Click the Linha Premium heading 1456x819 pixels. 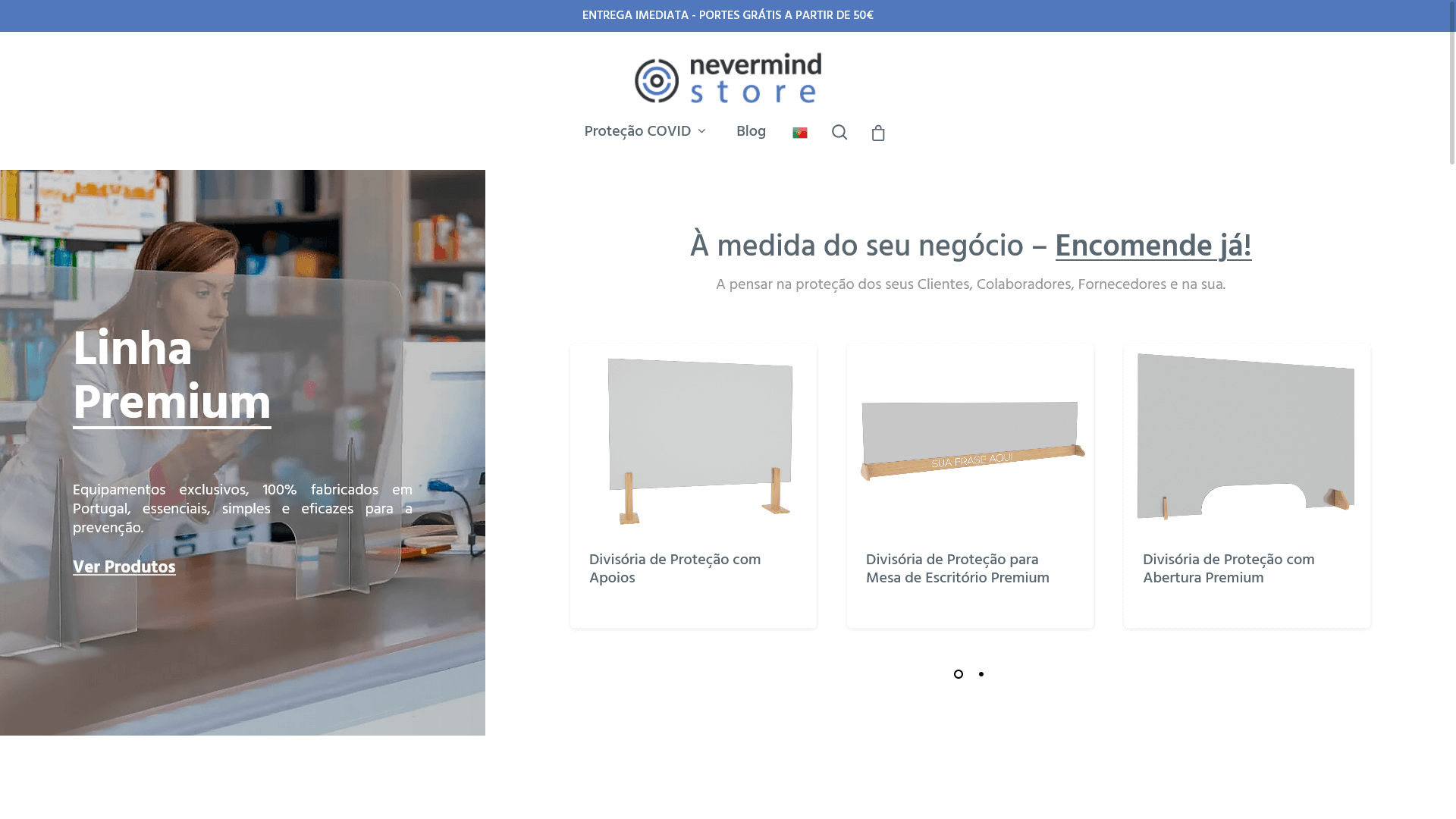(171, 377)
